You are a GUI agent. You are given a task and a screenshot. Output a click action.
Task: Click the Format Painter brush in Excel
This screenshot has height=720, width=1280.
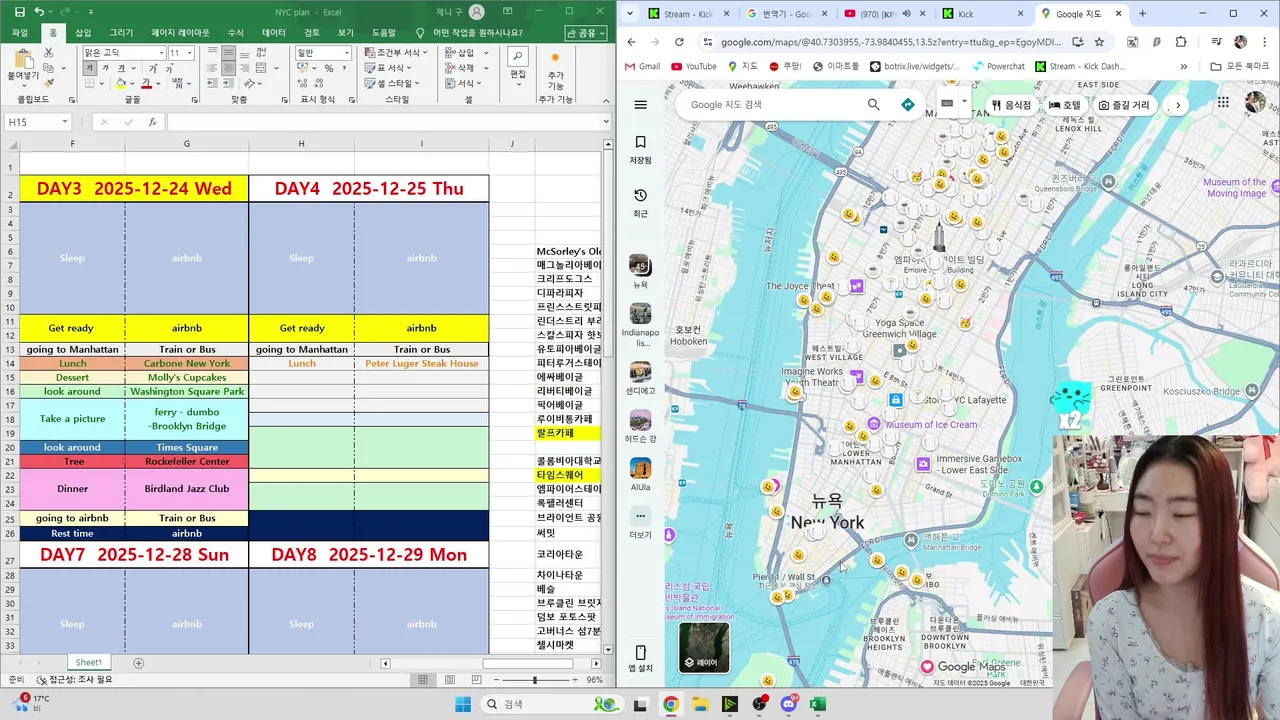click(x=49, y=84)
